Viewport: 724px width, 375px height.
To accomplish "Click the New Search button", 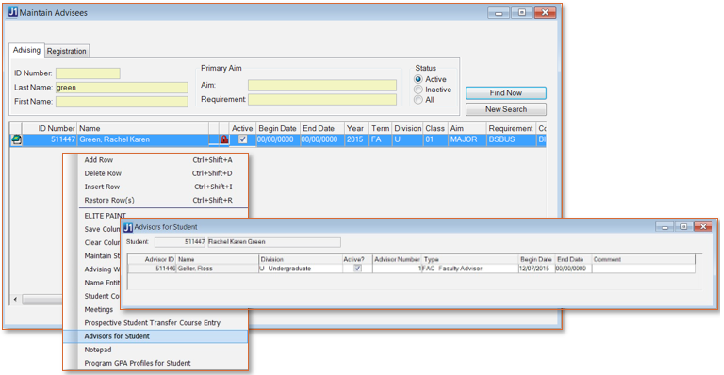I will tap(506, 109).
